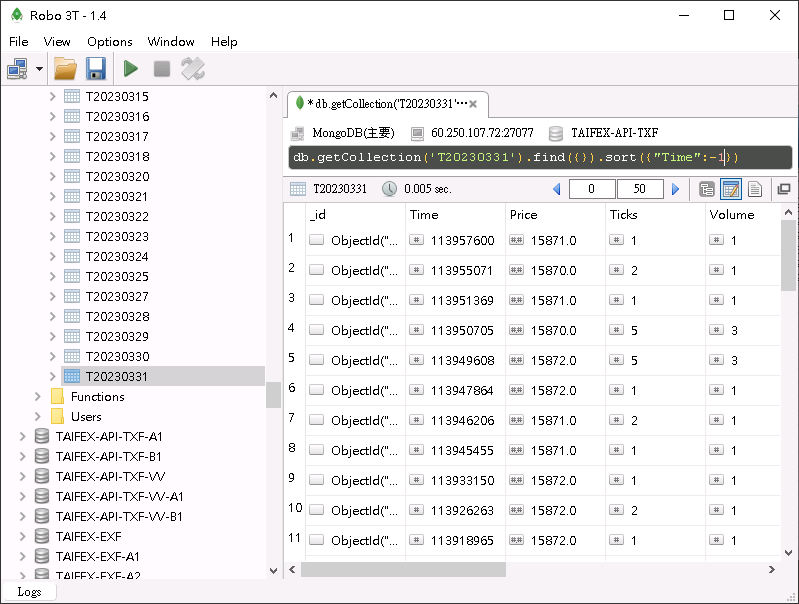Viewport: 799px width, 604px height.
Task: Open the View menu
Action: pyautogui.click(x=57, y=42)
